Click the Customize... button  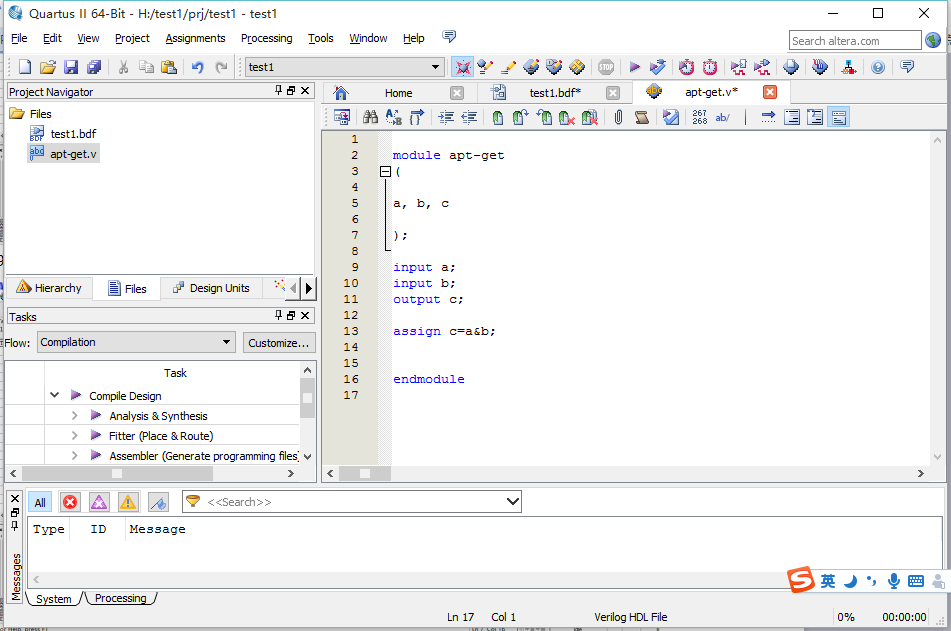[x=279, y=343]
